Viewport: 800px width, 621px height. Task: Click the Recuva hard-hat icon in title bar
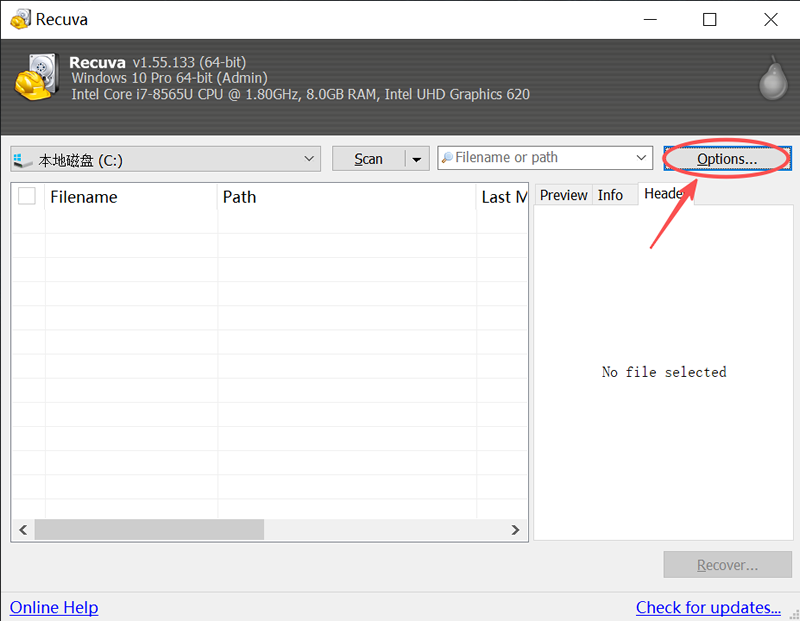(20, 19)
